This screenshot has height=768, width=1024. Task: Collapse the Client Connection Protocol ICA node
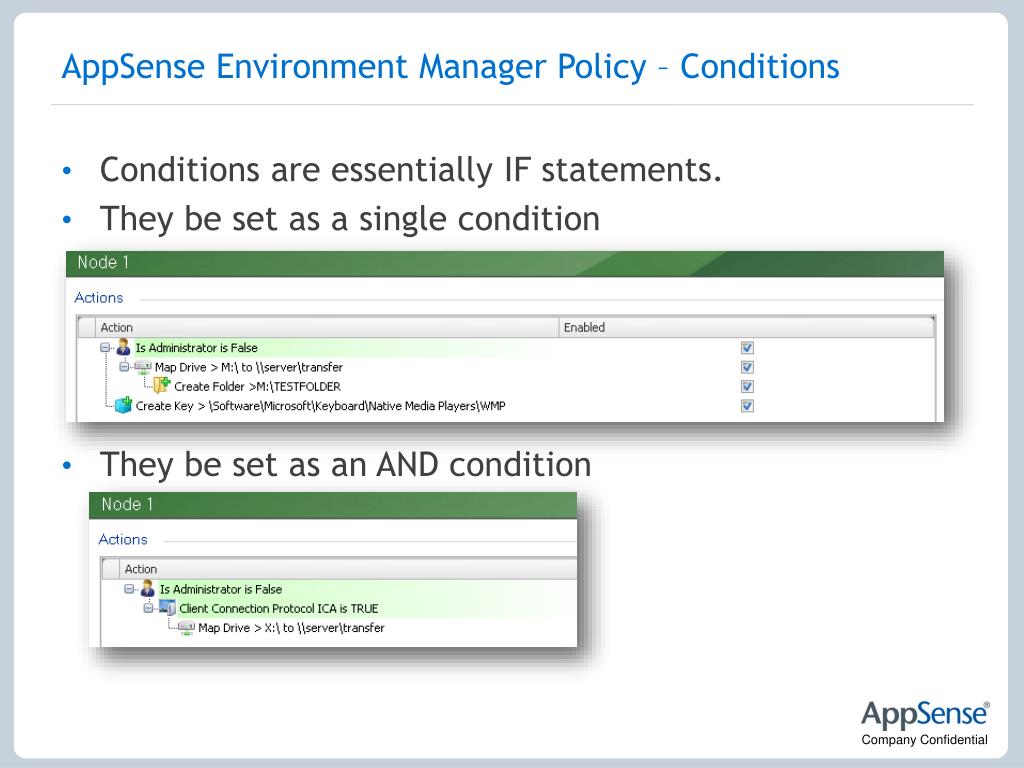pyautogui.click(x=148, y=608)
